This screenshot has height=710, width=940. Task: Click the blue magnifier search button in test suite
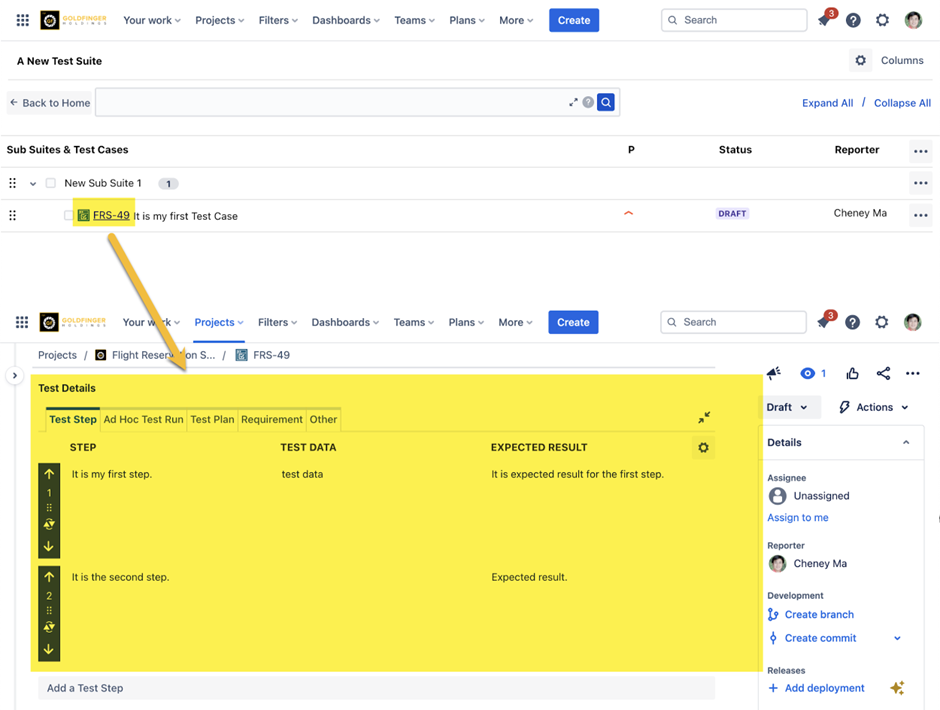(x=605, y=102)
